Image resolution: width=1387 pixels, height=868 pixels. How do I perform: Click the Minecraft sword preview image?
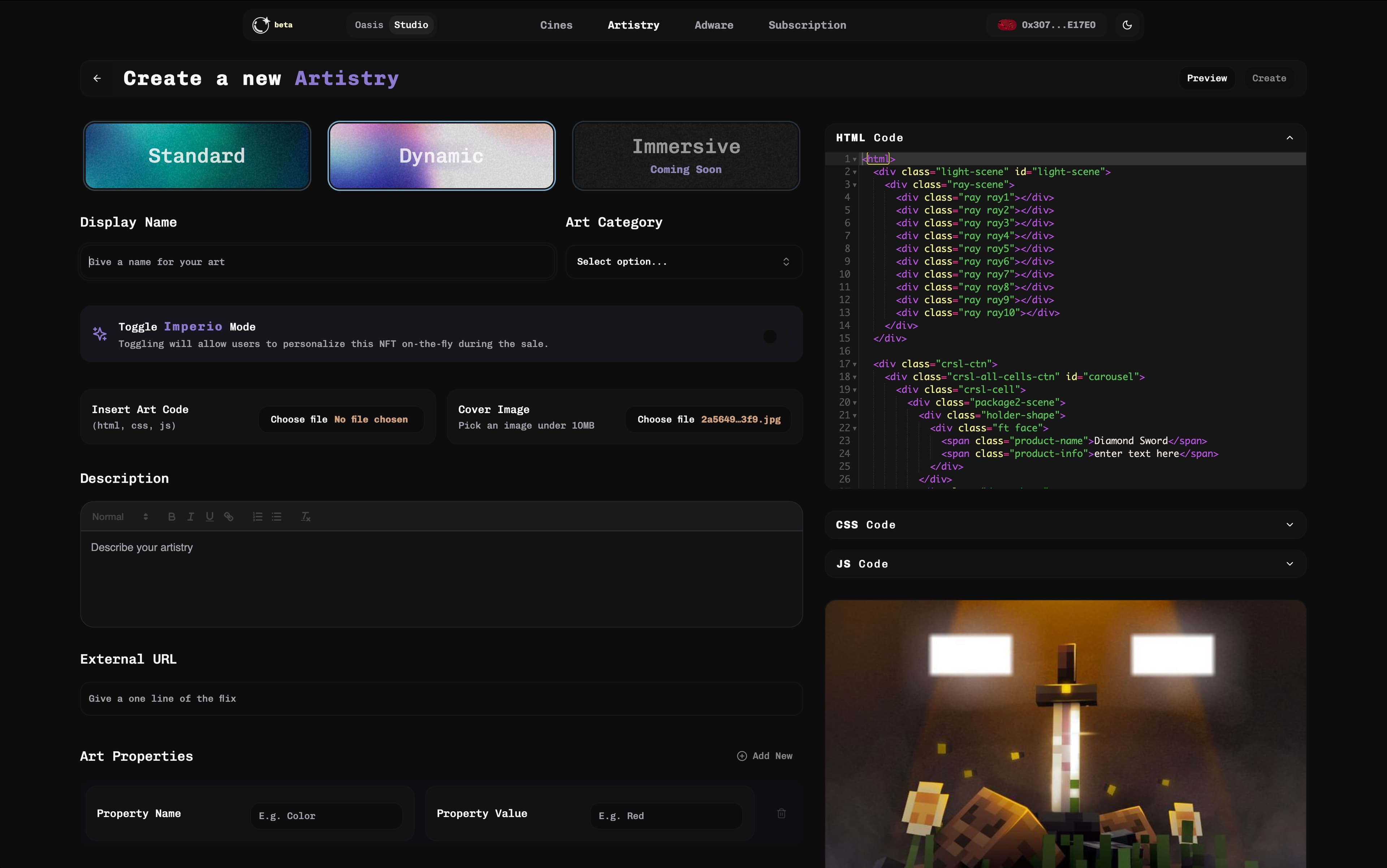tap(1066, 734)
